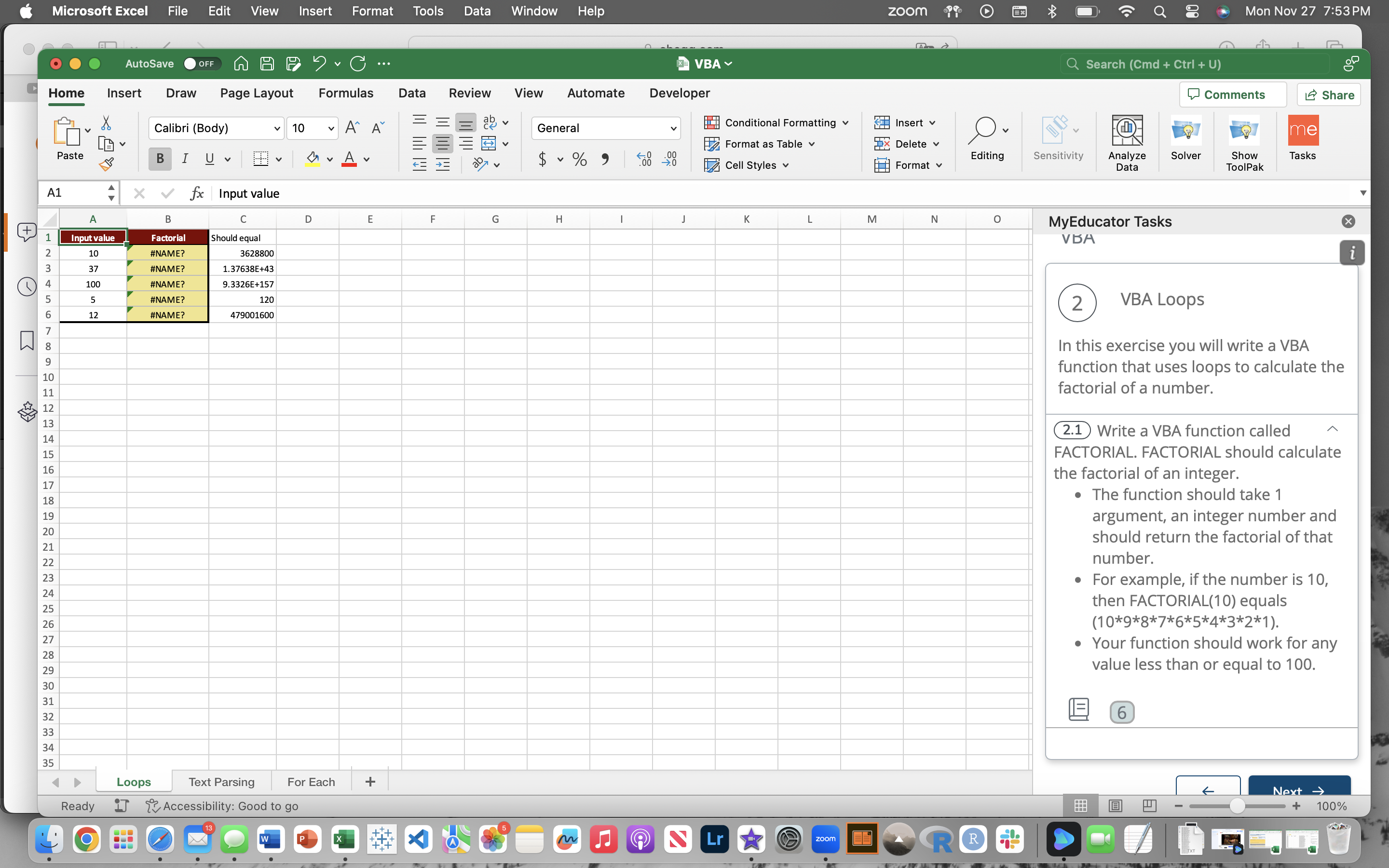Open the Analyze Data tool

click(x=1126, y=141)
